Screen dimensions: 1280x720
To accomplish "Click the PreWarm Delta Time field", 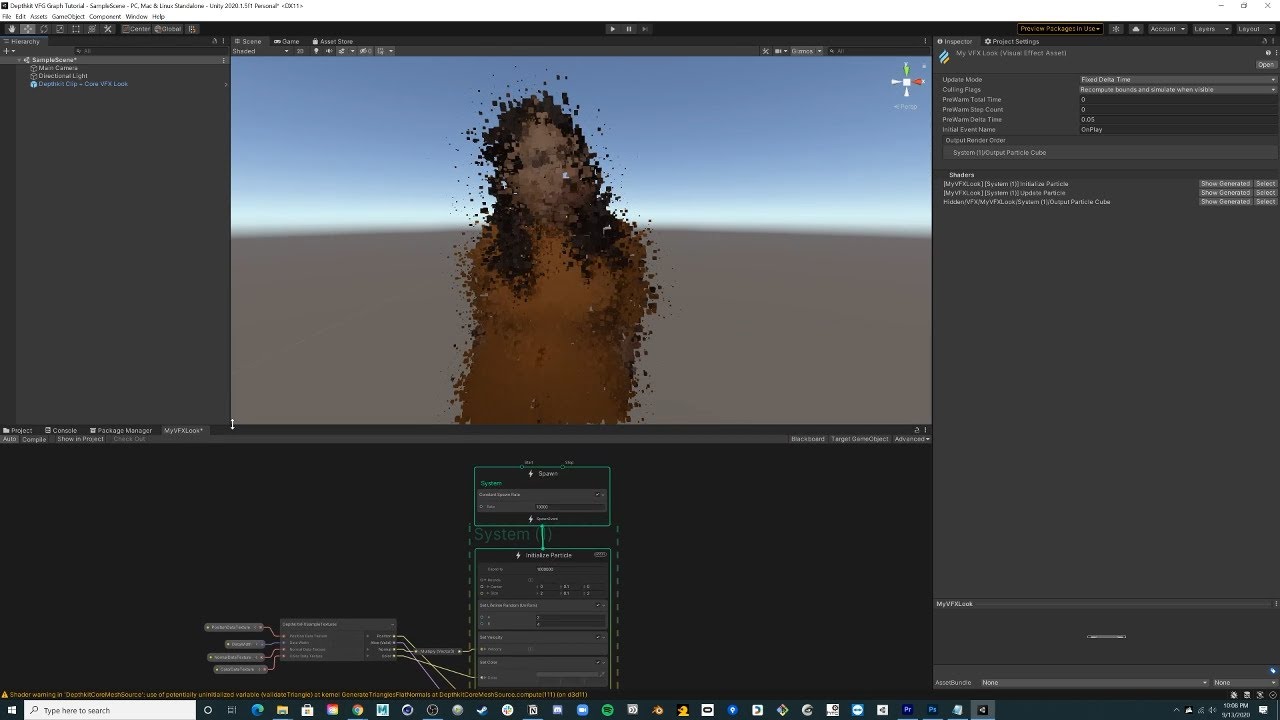I will (x=1177, y=120).
